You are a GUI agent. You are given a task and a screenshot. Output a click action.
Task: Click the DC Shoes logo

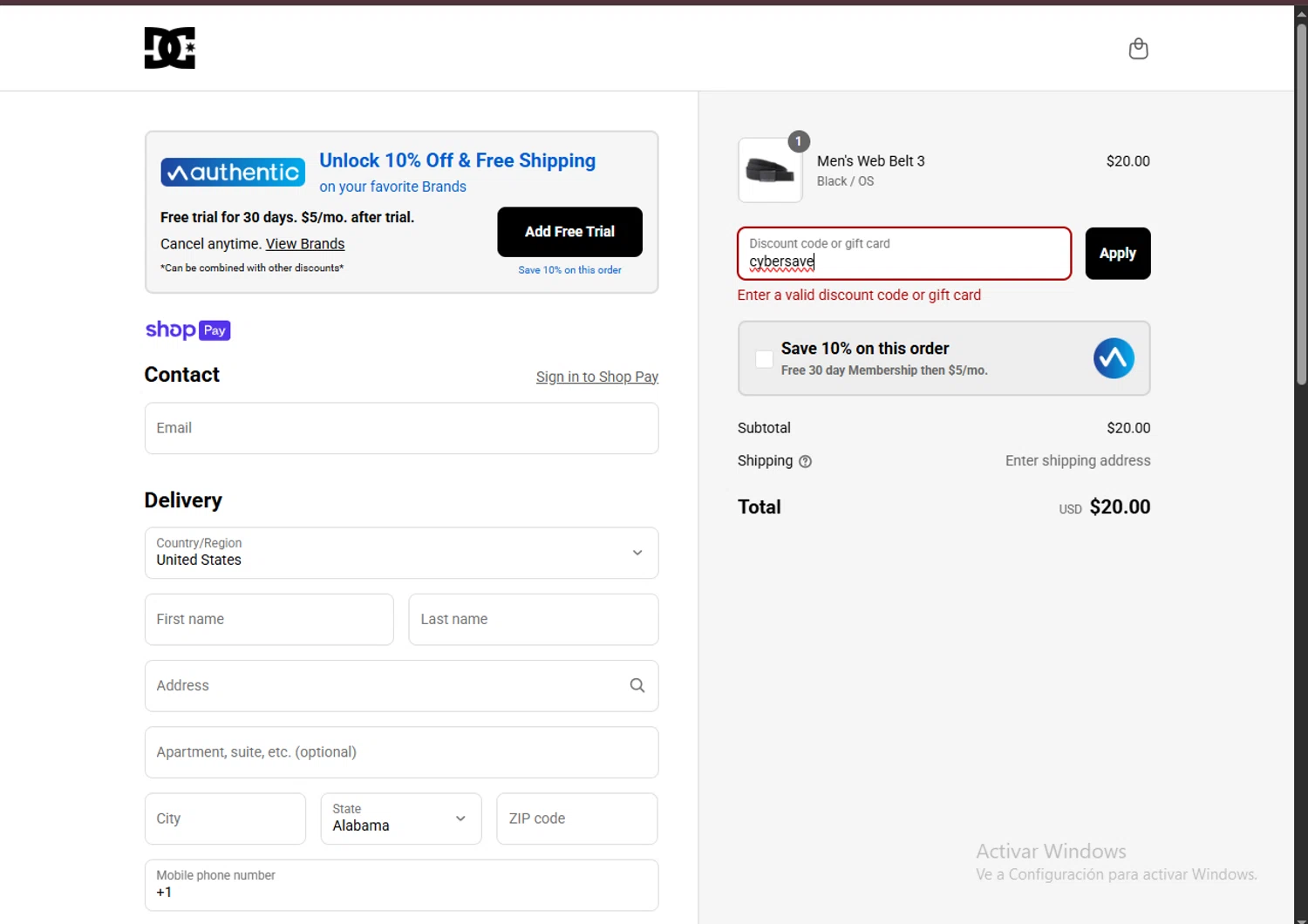click(x=170, y=48)
